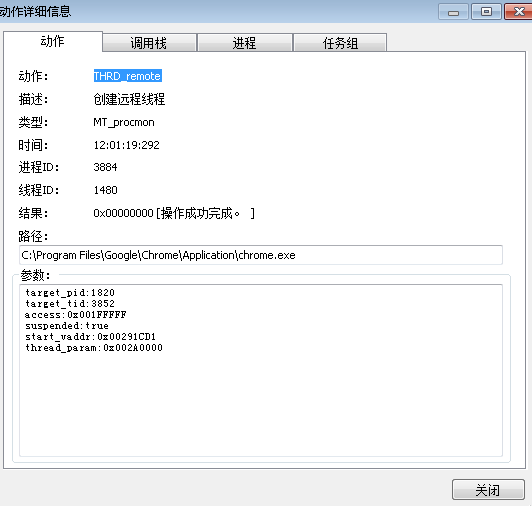Open the 进程 tab

(x=245, y=43)
